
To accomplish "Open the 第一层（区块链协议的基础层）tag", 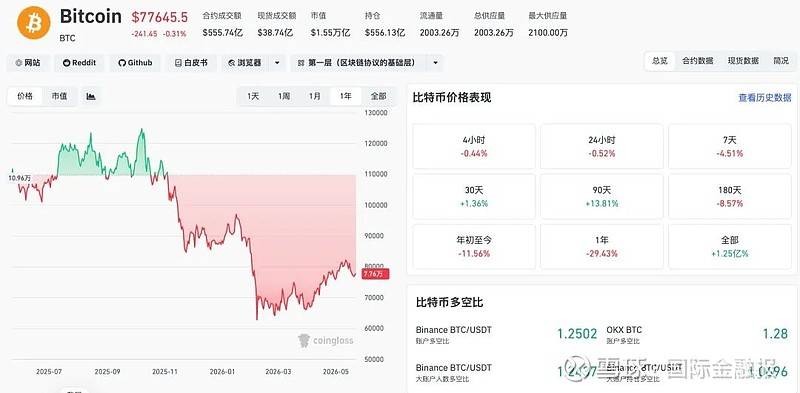I will (x=360, y=63).
